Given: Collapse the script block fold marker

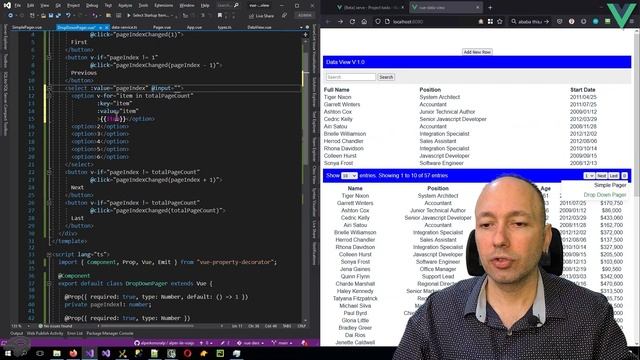Looking at the screenshot, I should click(x=49, y=254).
